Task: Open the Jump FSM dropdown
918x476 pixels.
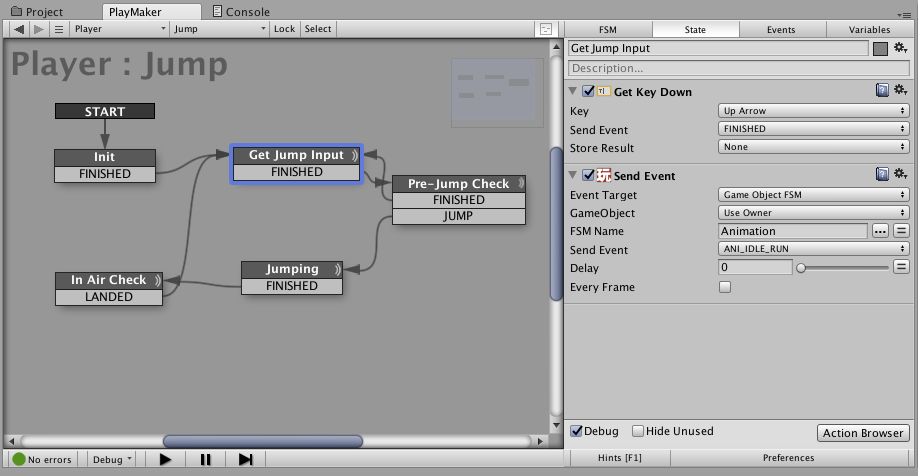Action: 220,29
